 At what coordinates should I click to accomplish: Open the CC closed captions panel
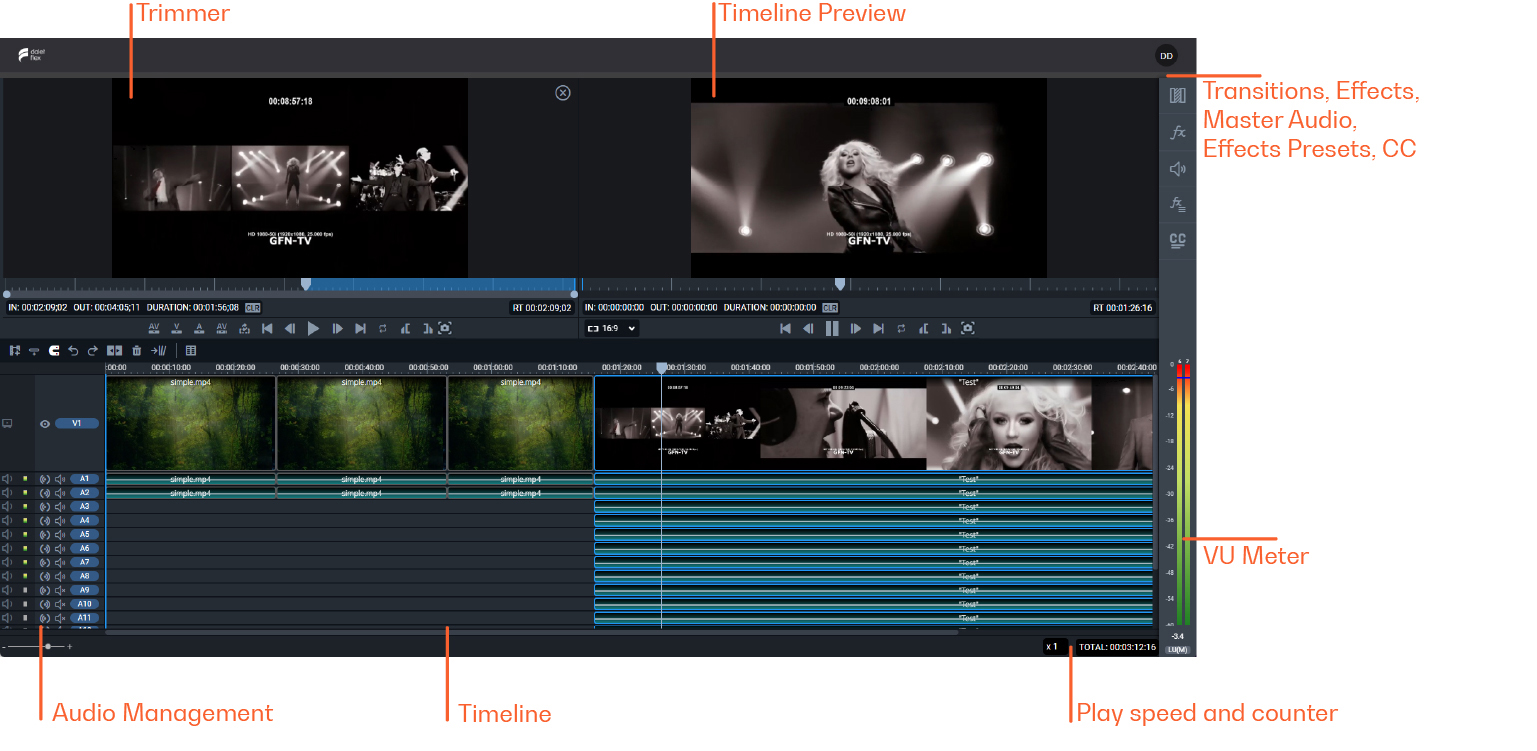[1177, 240]
